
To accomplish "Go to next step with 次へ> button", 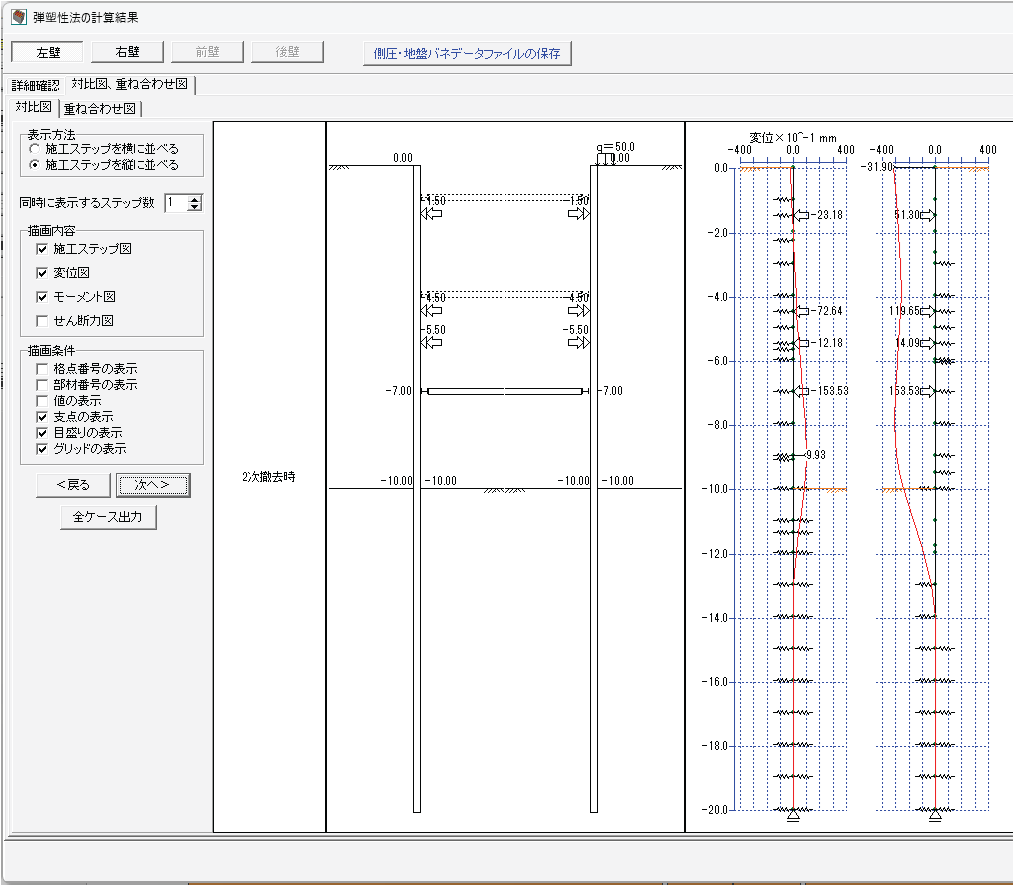I will tap(153, 485).
